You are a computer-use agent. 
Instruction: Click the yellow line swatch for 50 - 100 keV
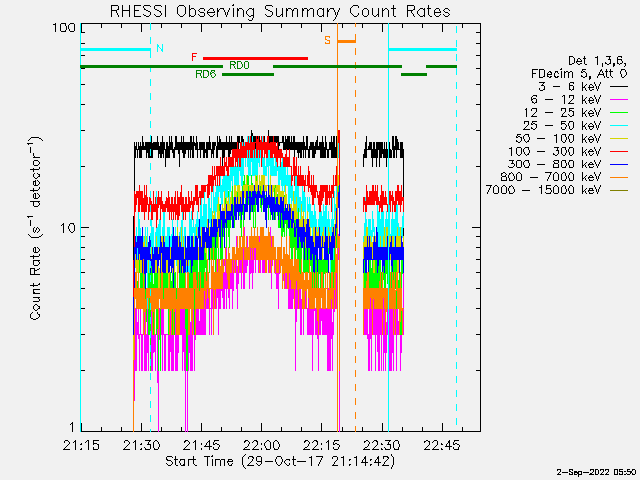pyautogui.click(x=619, y=139)
